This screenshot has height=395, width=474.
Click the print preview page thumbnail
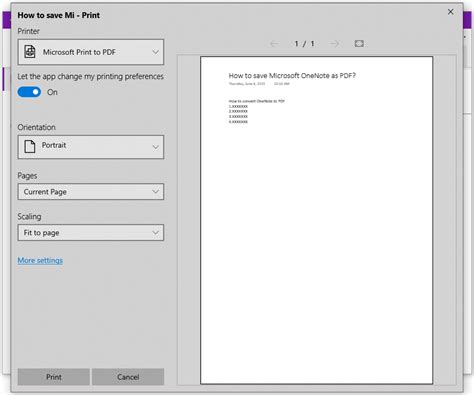click(316, 220)
